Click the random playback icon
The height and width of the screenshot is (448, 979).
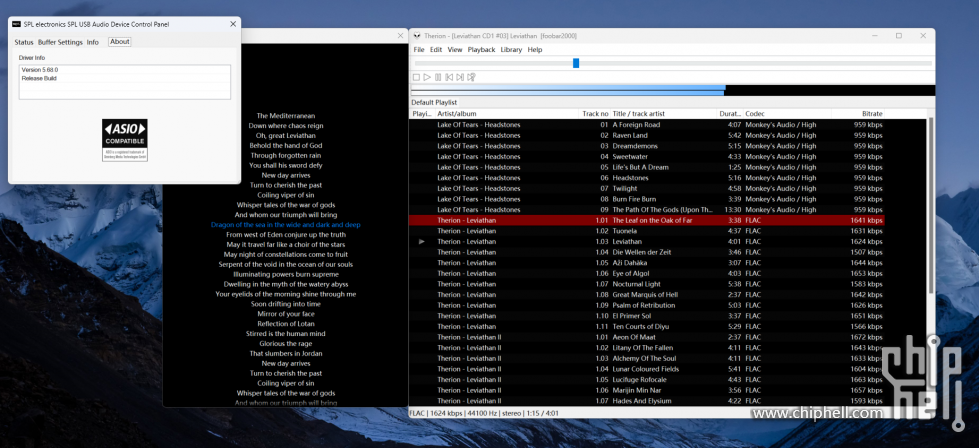pos(471,77)
